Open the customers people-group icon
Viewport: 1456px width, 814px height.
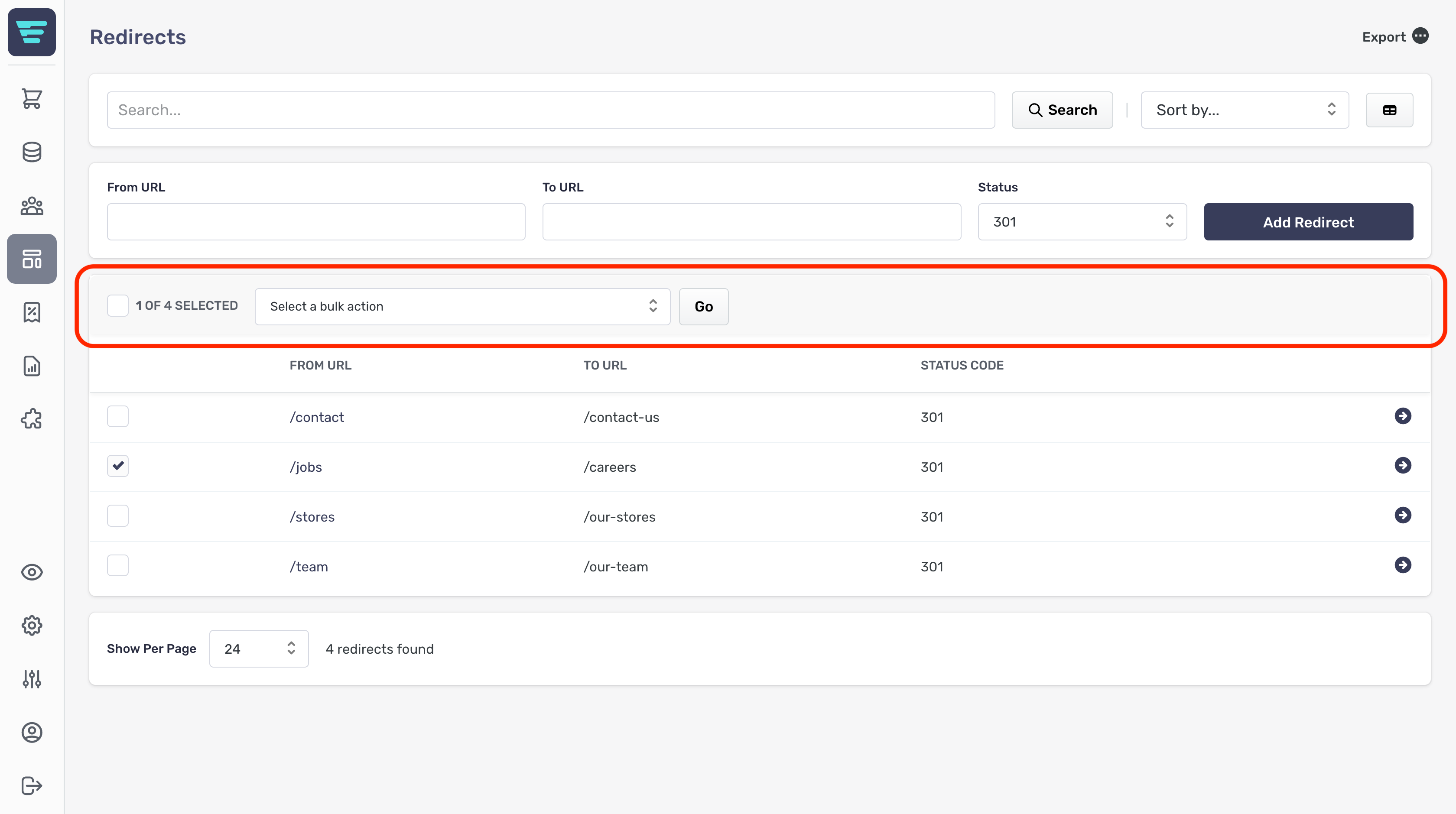click(32, 206)
